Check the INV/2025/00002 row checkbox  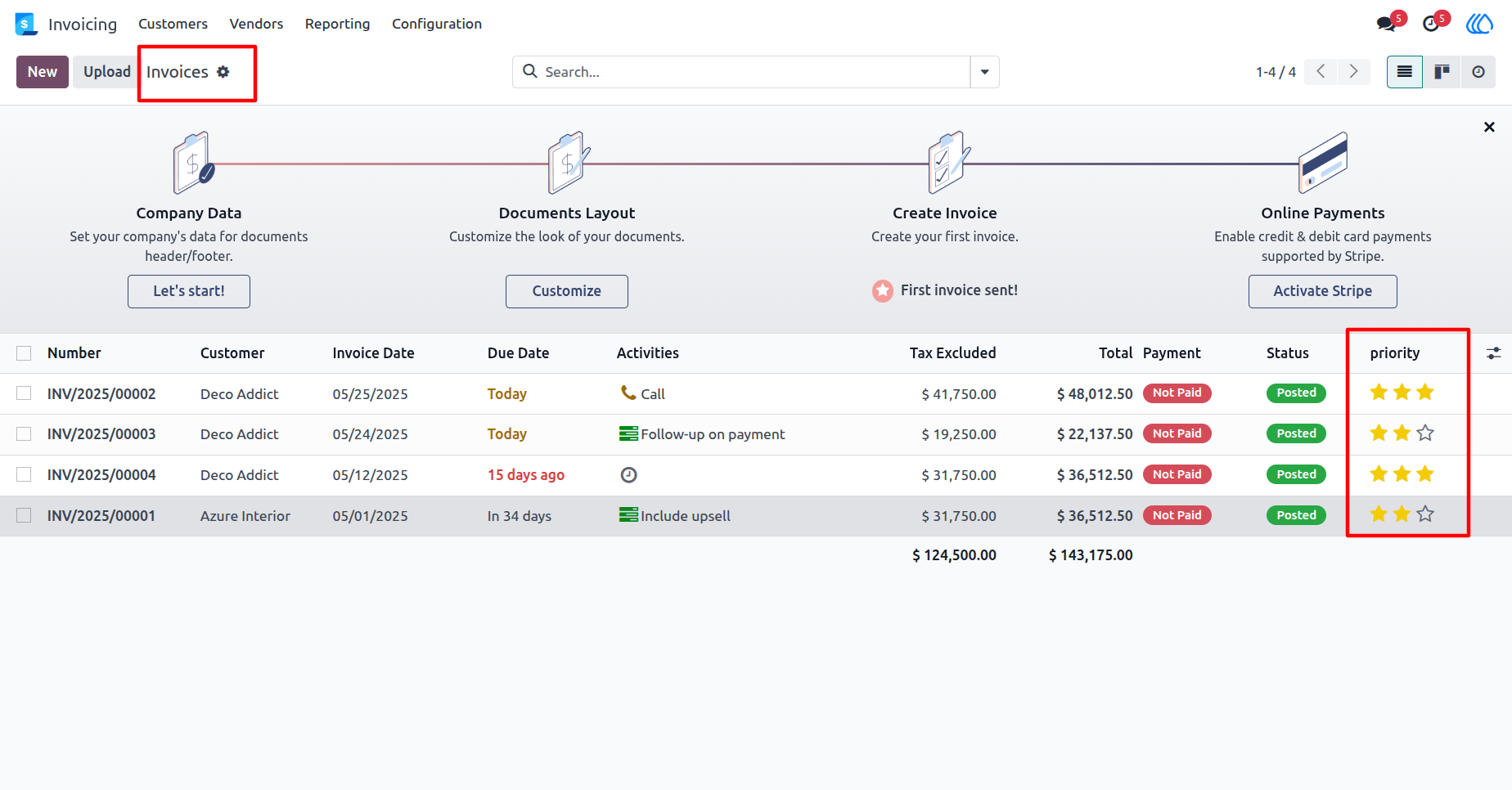[x=24, y=393]
